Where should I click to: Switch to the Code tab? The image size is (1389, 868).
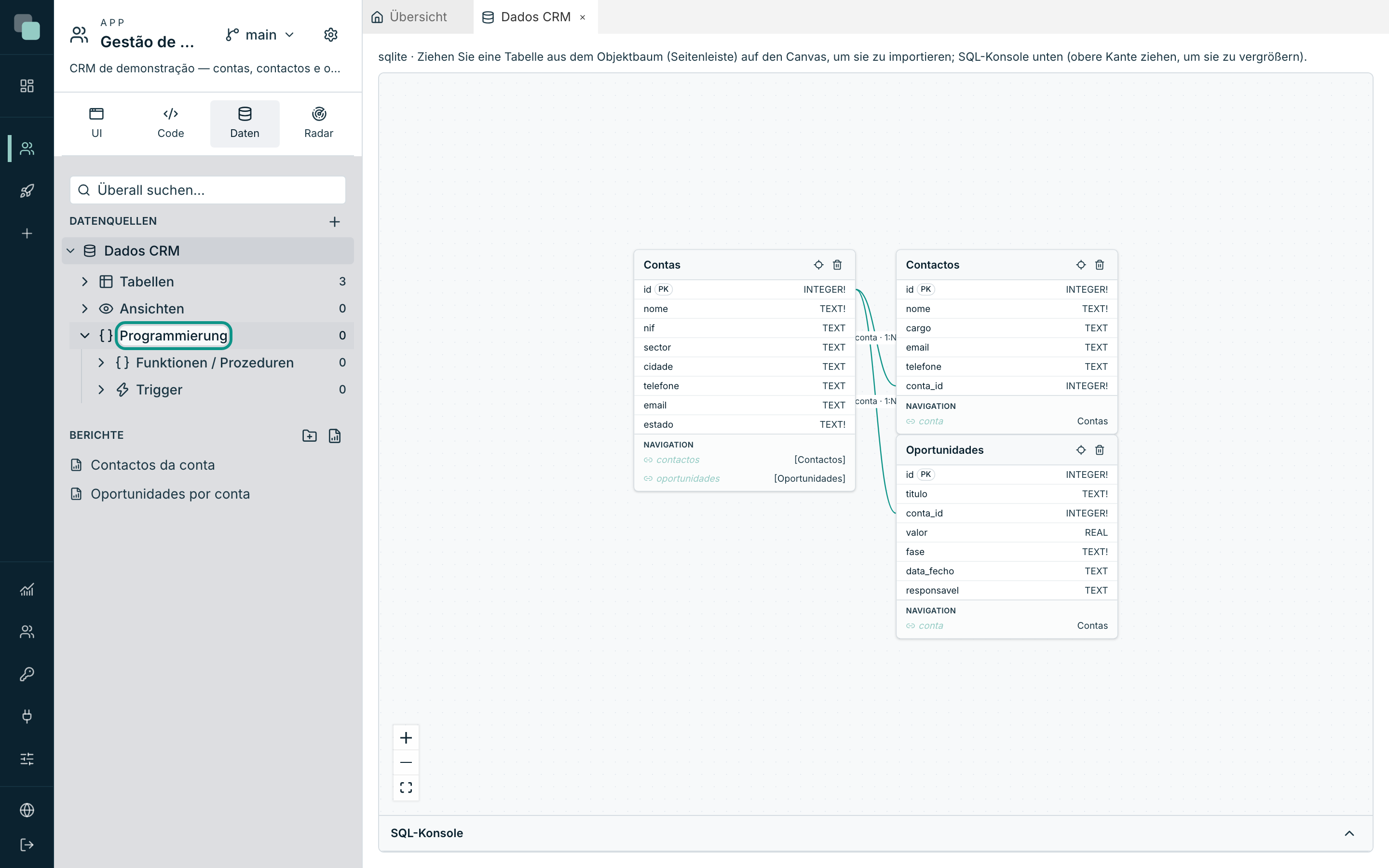tap(170, 123)
